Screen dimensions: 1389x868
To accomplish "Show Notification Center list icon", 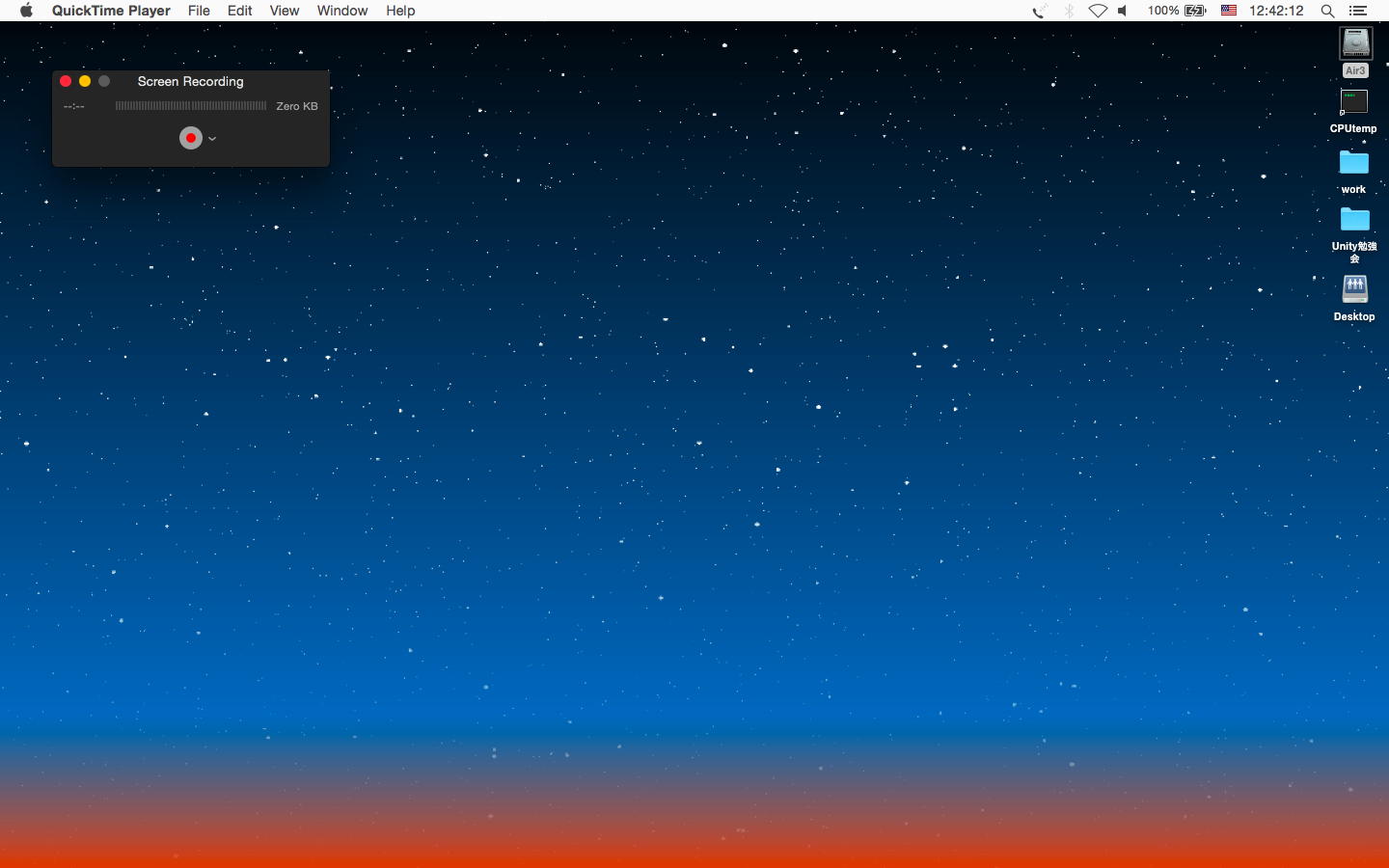I will coord(1358,11).
